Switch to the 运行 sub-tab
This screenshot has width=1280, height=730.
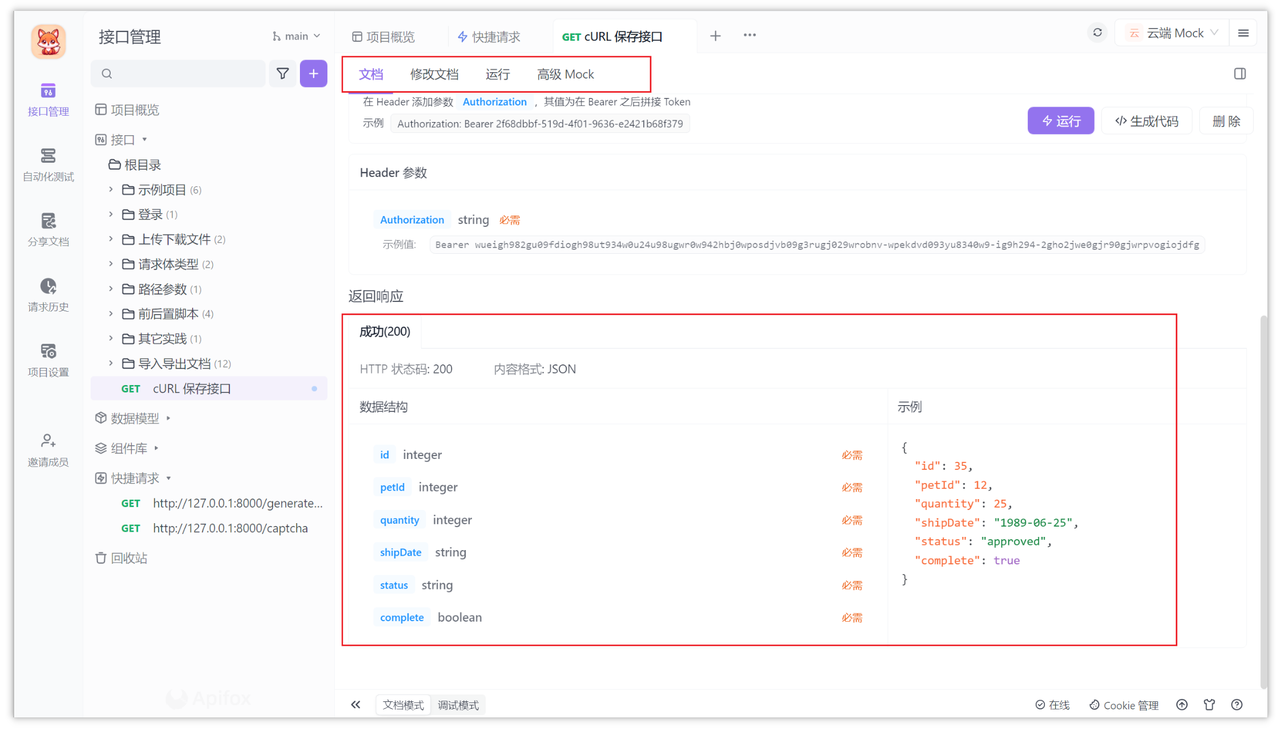[497, 74]
